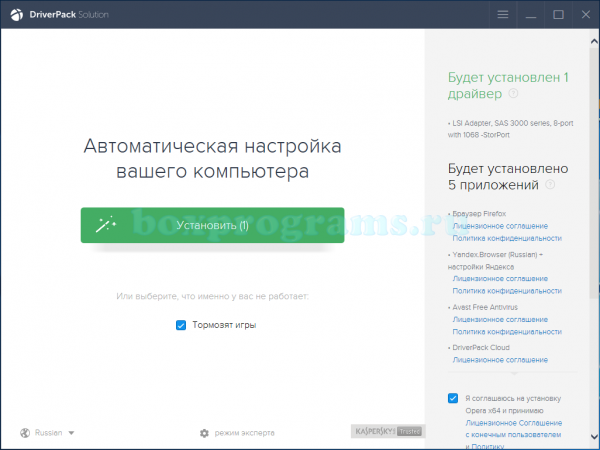600x450 pixels.
Task: Click the DriverPack Cloud list entry
Action: (479, 347)
